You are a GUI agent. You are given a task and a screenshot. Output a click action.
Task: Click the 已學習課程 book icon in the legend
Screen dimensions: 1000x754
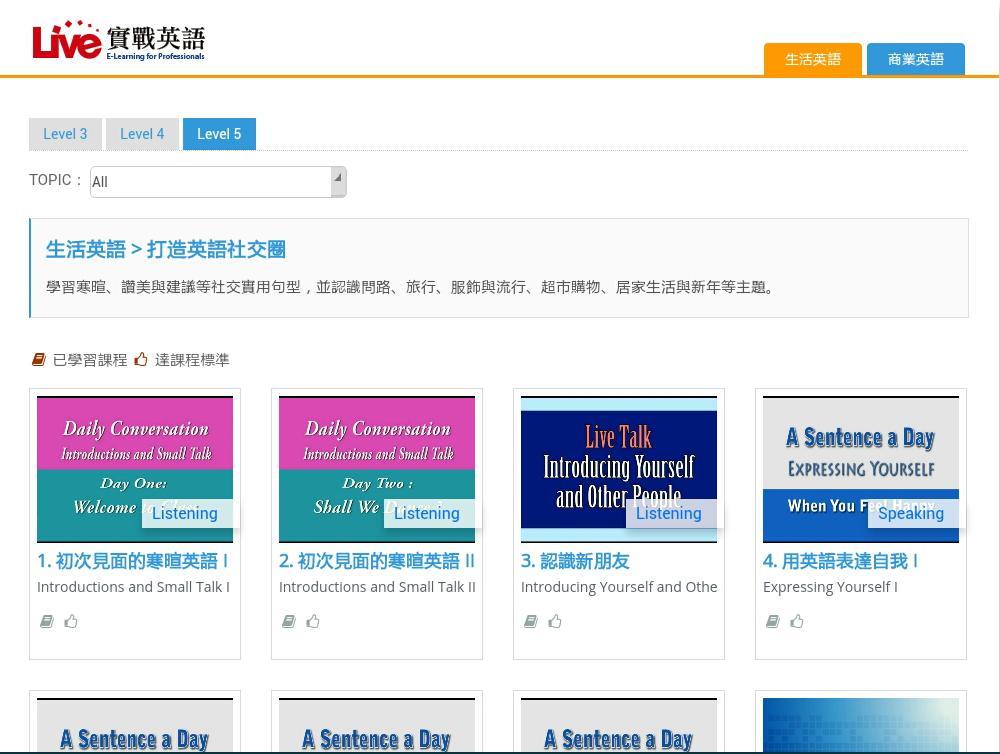coord(39,359)
